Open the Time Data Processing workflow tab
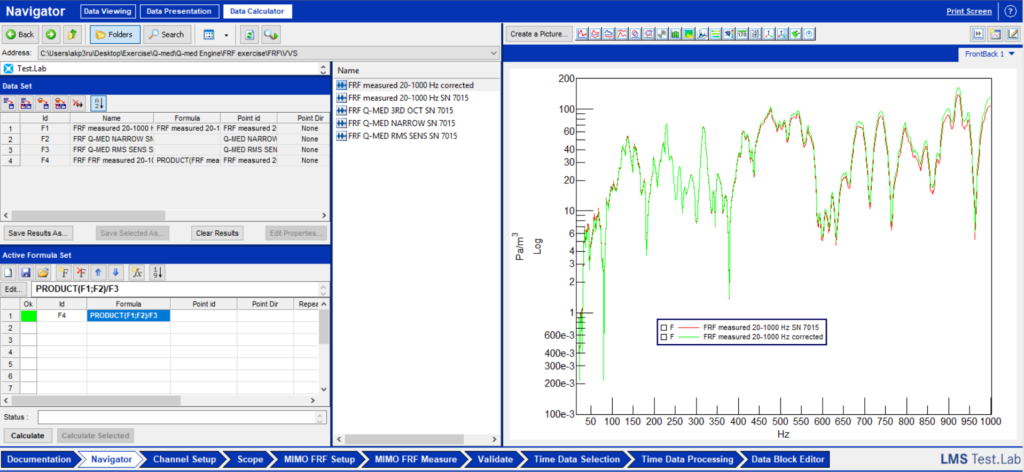The image size is (1024, 472). [687, 459]
